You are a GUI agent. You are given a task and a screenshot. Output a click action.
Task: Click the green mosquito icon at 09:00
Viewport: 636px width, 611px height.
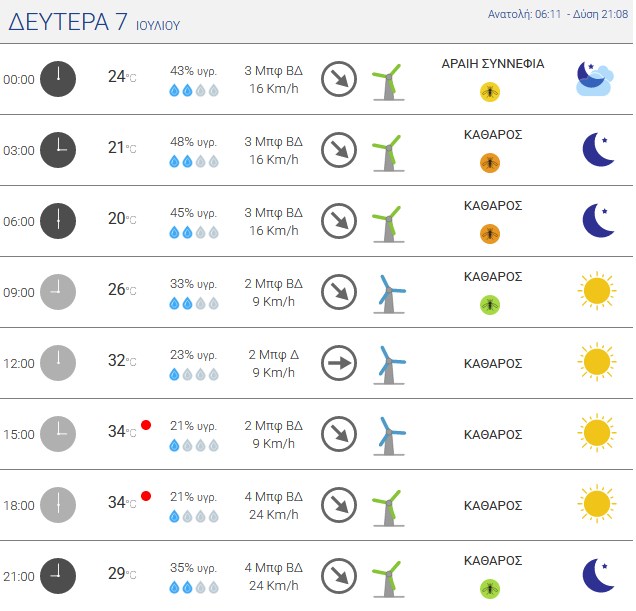[490, 305]
